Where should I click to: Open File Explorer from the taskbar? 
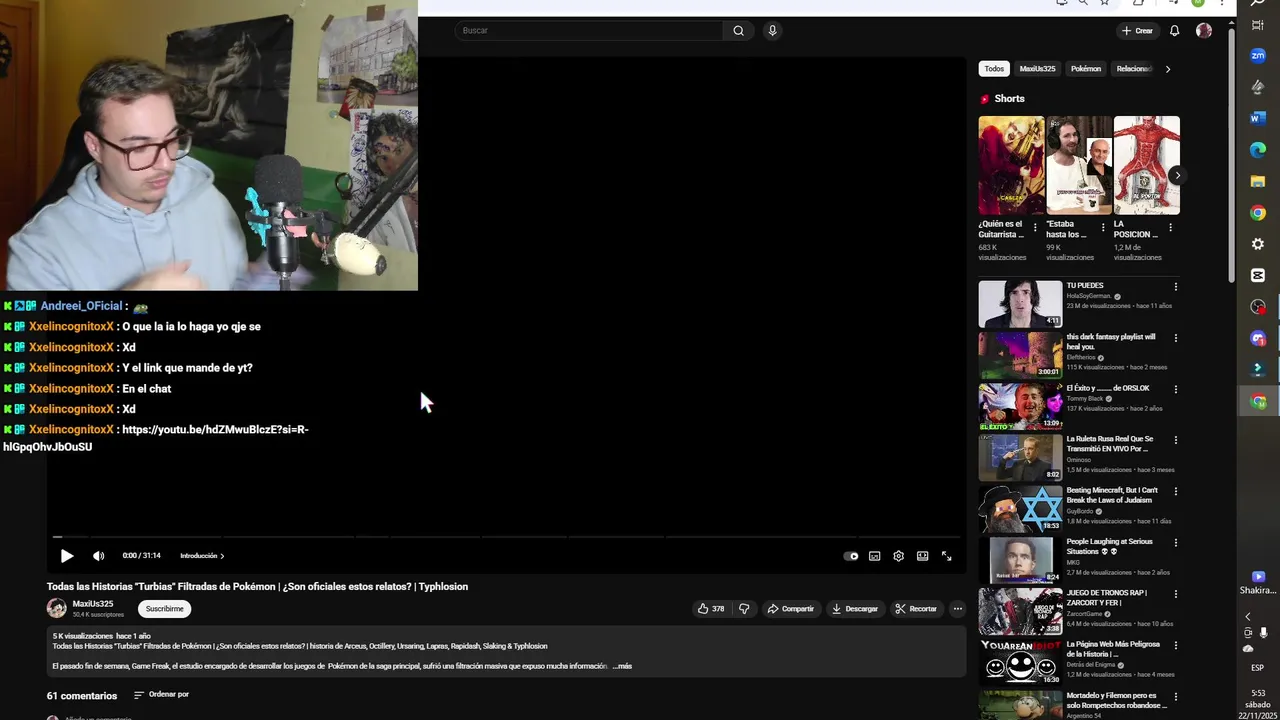click(1258, 182)
